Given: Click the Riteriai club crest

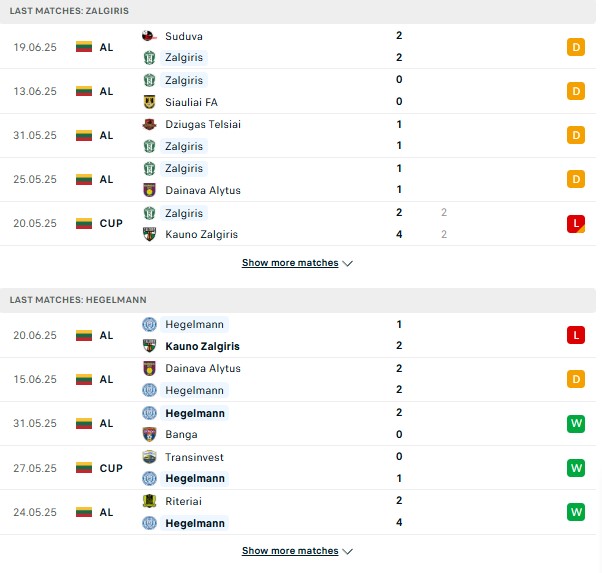Looking at the screenshot, I should click(x=149, y=501).
